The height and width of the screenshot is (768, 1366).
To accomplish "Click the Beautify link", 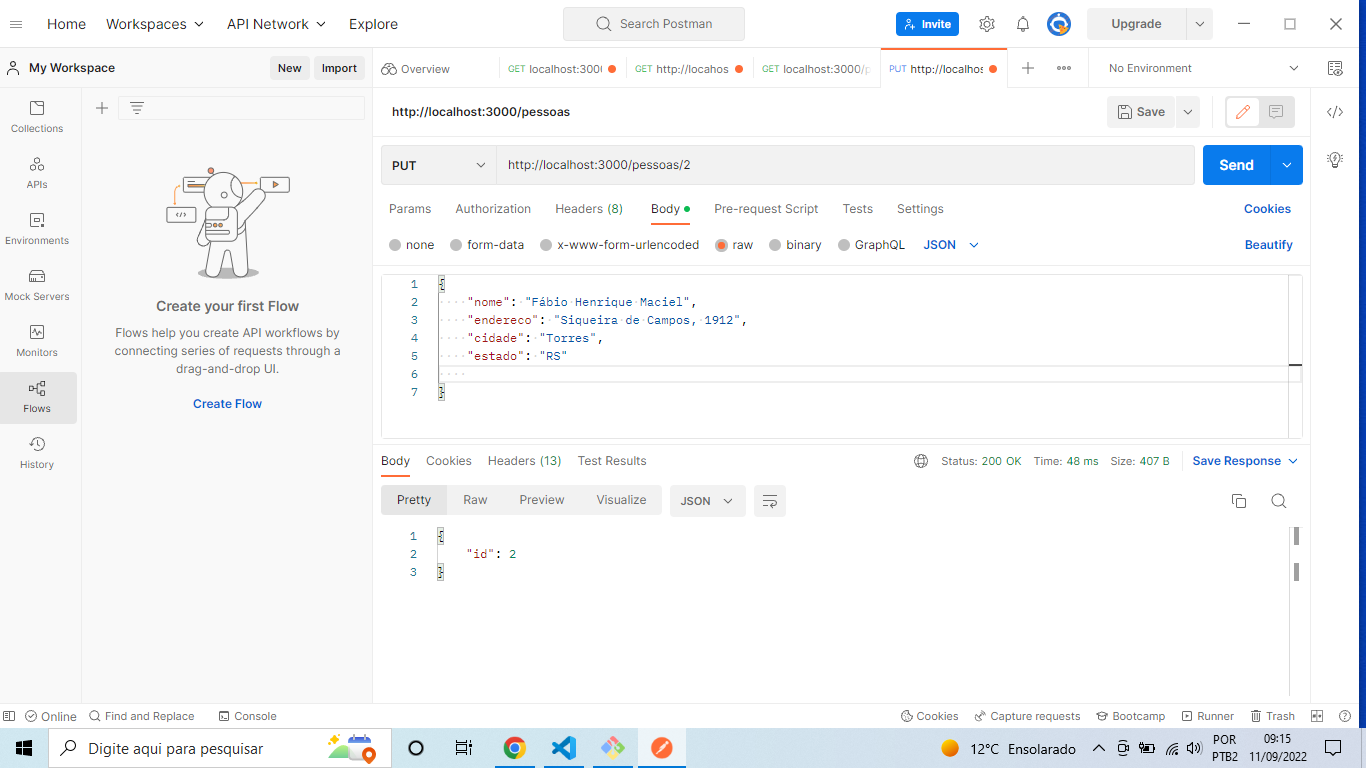I will pyautogui.click(x=1269, y=245).
